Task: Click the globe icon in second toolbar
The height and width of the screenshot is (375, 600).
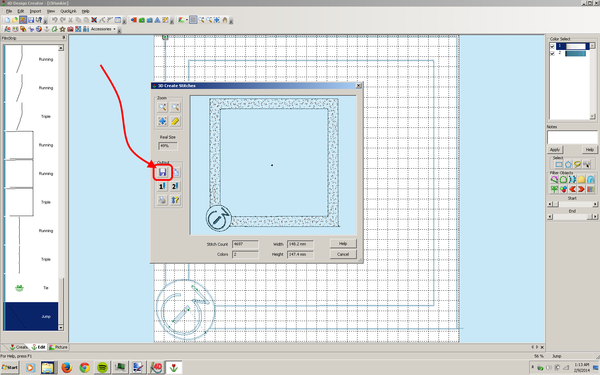Action: coord(39,29)
